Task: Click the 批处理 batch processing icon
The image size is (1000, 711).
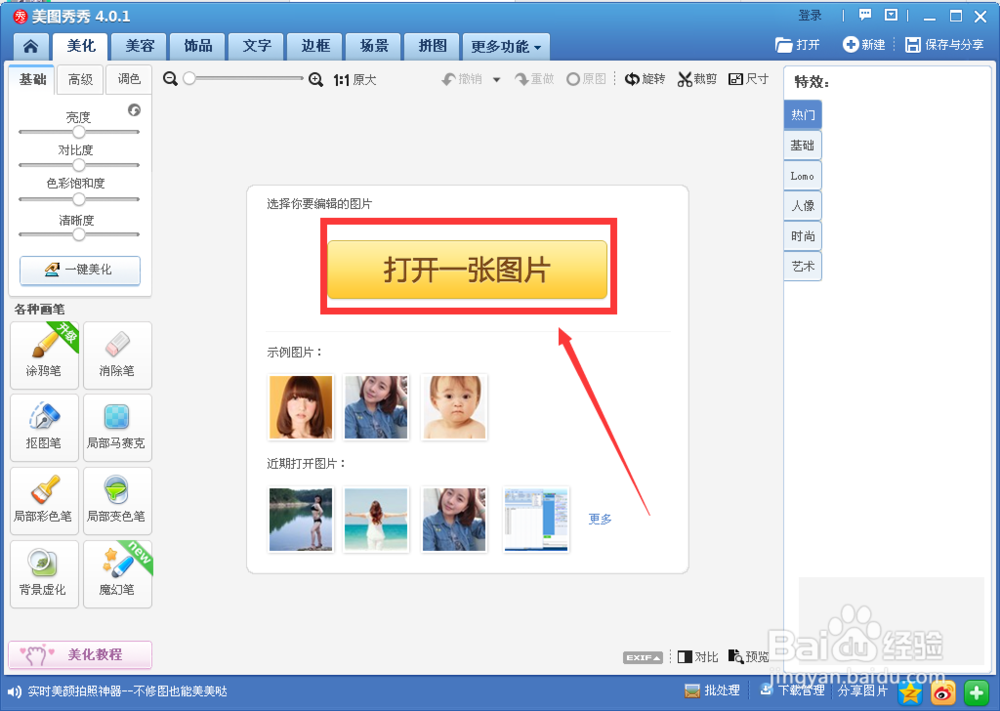Action: [x=712, y=690]
